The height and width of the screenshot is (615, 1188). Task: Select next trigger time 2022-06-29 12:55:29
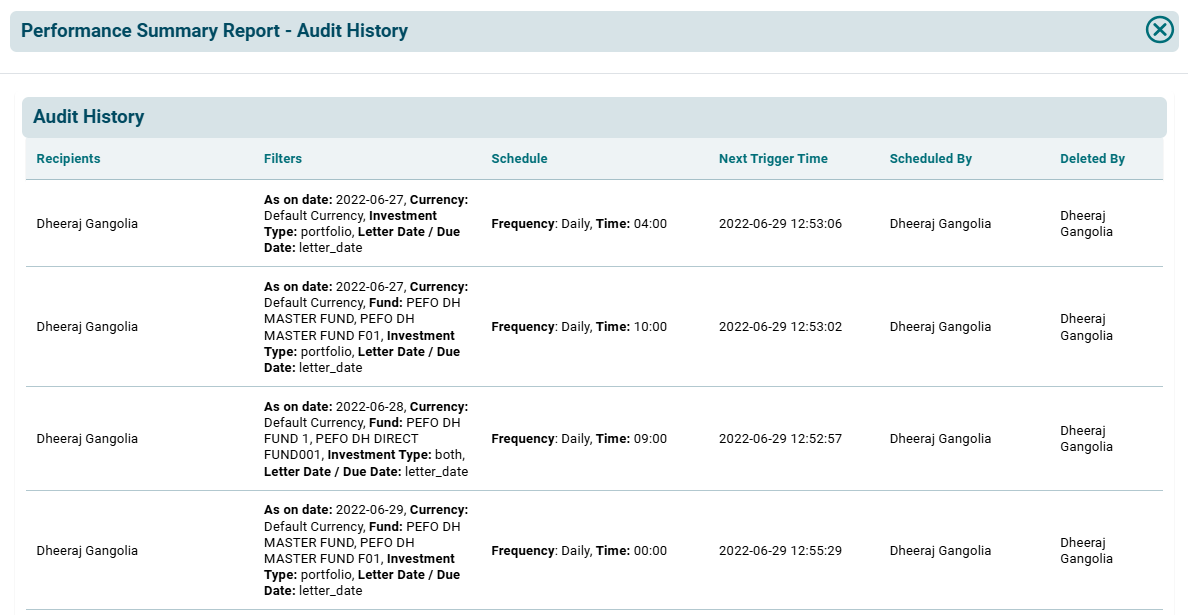[x=780, y=551]
